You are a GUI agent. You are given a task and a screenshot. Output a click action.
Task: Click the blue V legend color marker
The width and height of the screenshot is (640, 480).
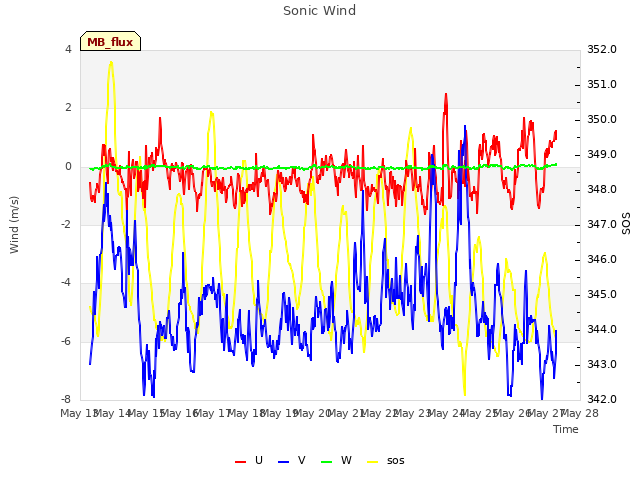(x=283, y=462)
